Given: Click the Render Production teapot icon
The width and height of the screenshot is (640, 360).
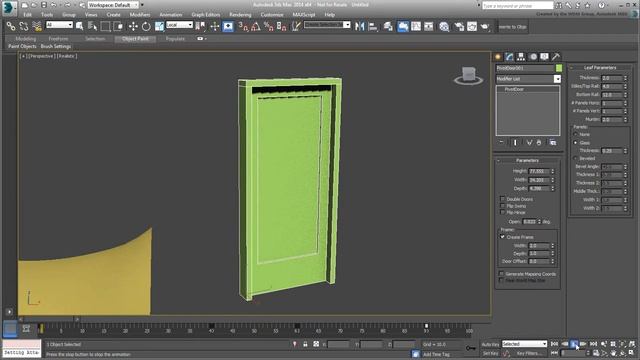Looking at the screenshot, I should pyautogui.click(x=485, y=27).
